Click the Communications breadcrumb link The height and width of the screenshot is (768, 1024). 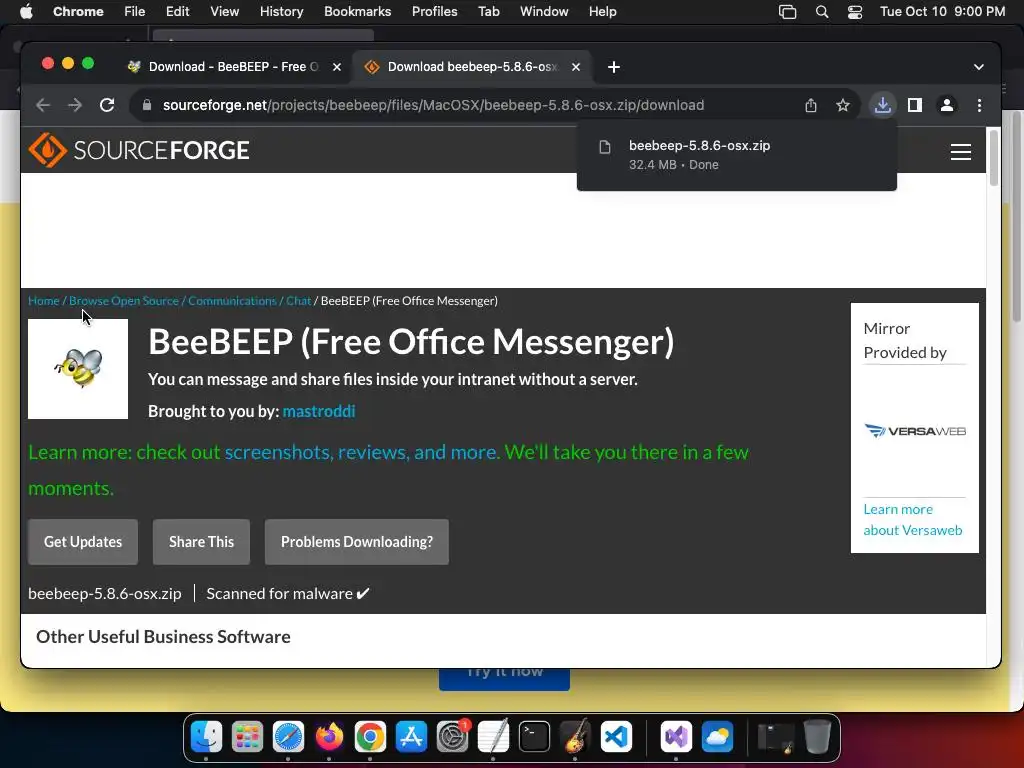(x=232, y=301)
